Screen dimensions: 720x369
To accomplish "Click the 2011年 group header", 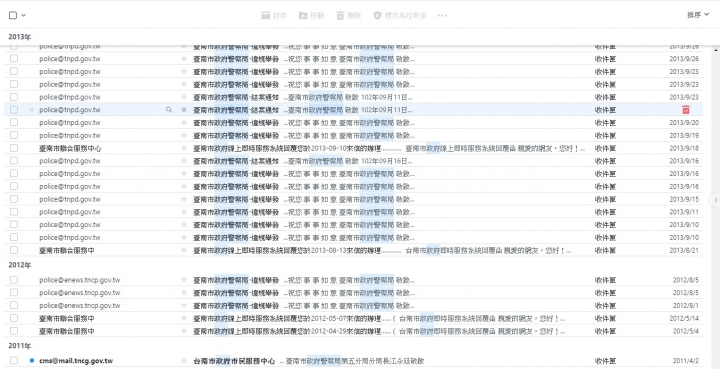I will tap(20, 346).
